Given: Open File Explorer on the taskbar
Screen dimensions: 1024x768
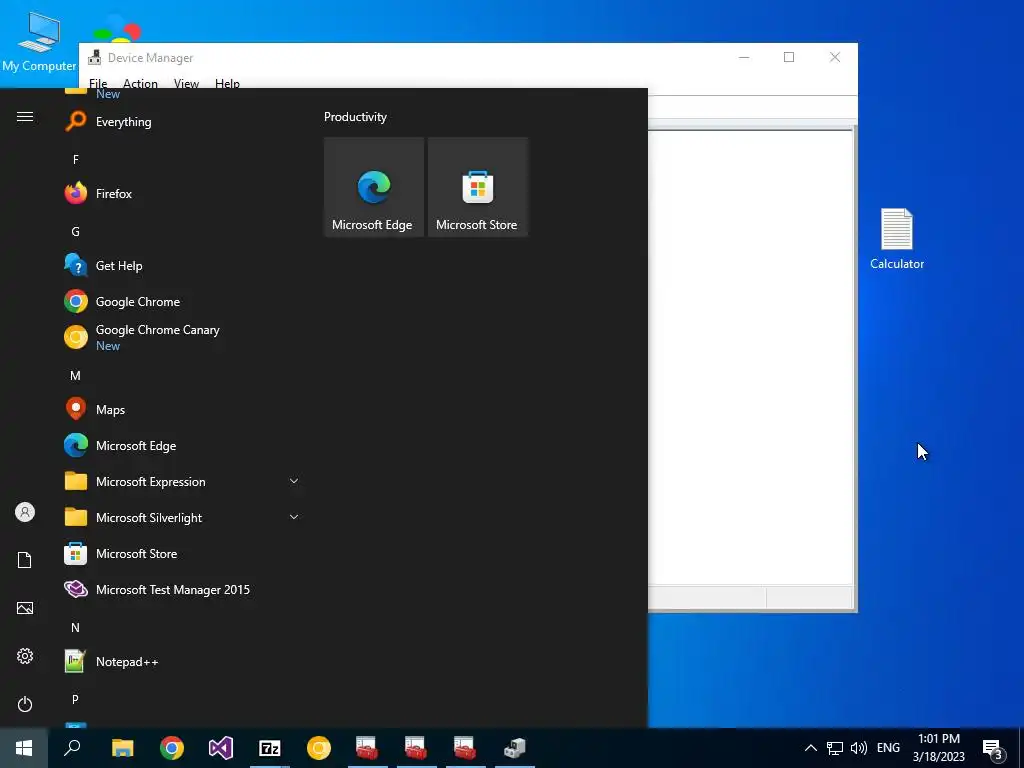Looking at the screenshot, I should click(122, 748).
